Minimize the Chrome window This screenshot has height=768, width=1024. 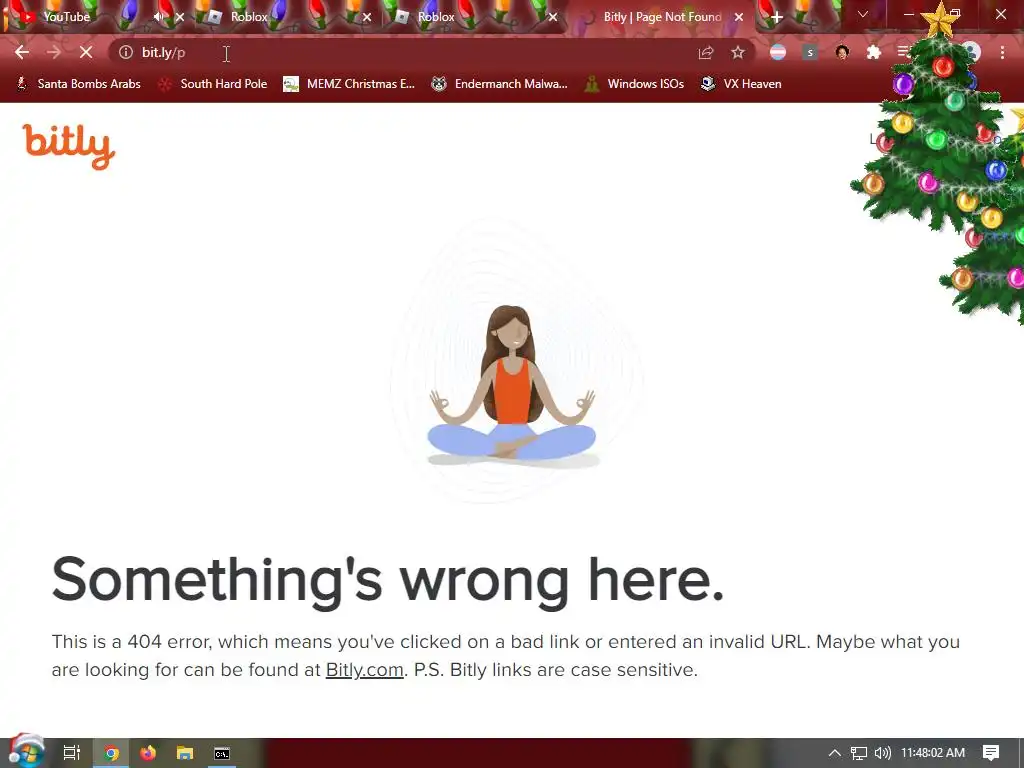908,14
